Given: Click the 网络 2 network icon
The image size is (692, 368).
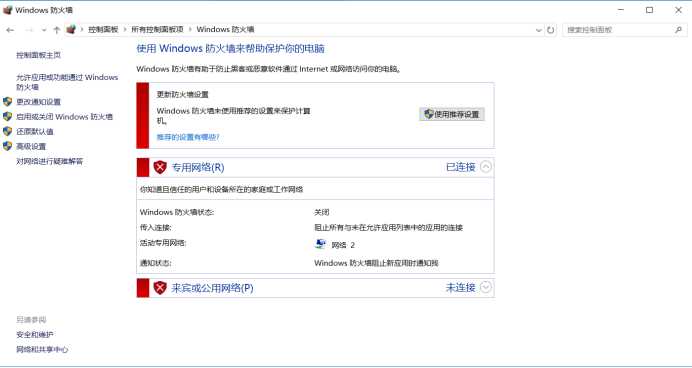Looking at the screenshot, I should (x=320, y=244).
